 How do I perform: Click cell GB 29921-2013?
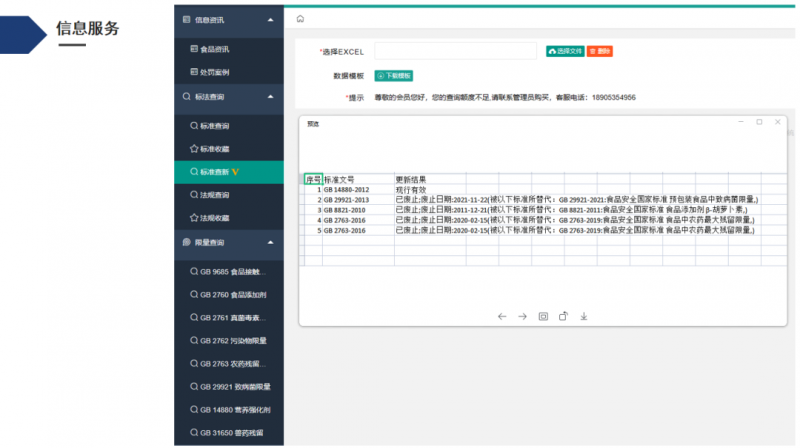pos(358,200)
